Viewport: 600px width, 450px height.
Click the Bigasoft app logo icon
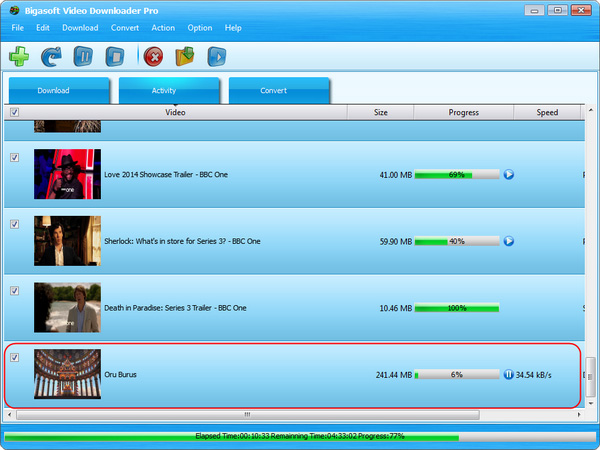pyautogui.click(x=15, y=10)
